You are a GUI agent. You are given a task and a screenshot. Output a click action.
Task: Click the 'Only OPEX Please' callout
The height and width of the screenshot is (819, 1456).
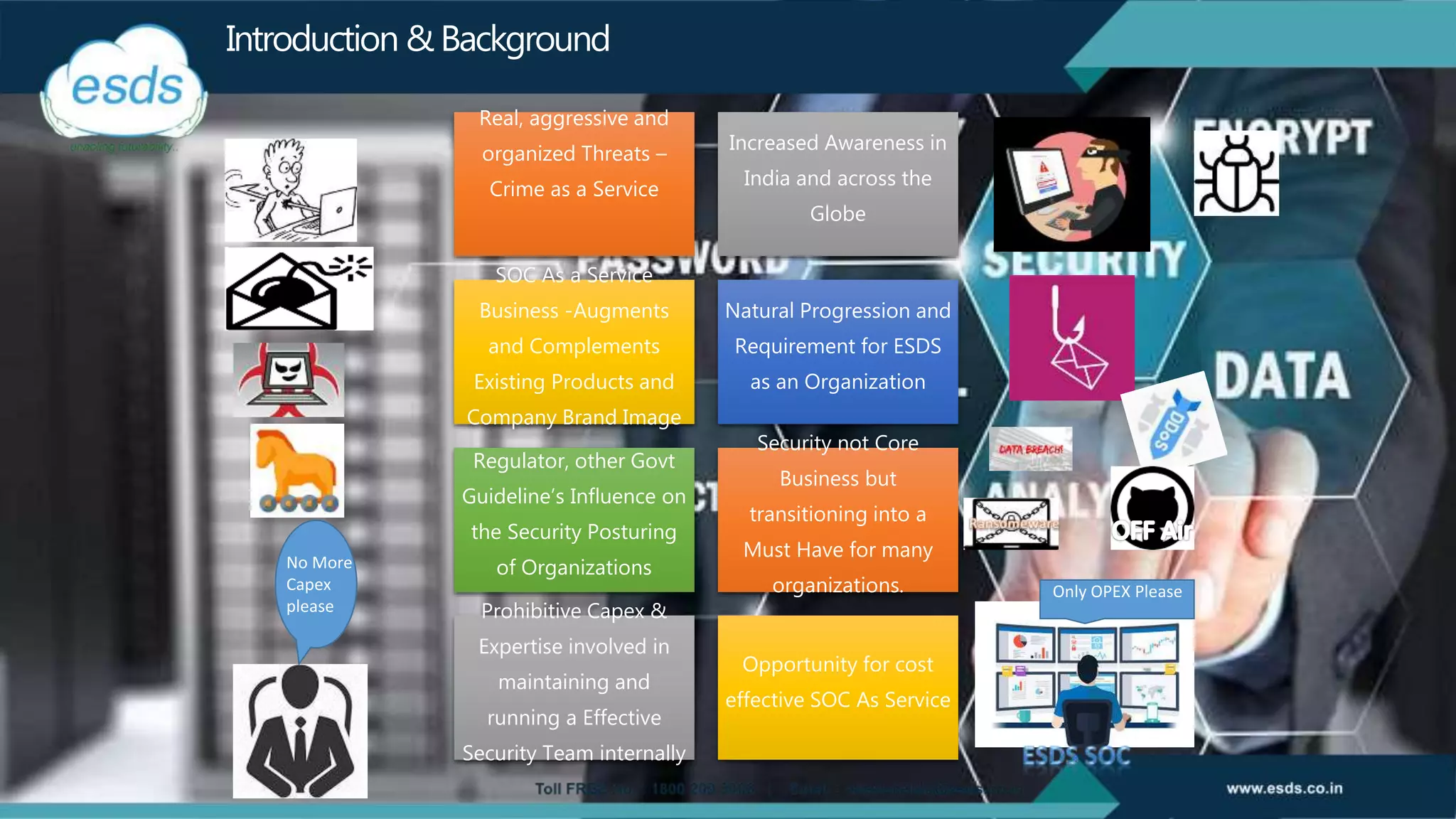click(x=1117, y=592)
